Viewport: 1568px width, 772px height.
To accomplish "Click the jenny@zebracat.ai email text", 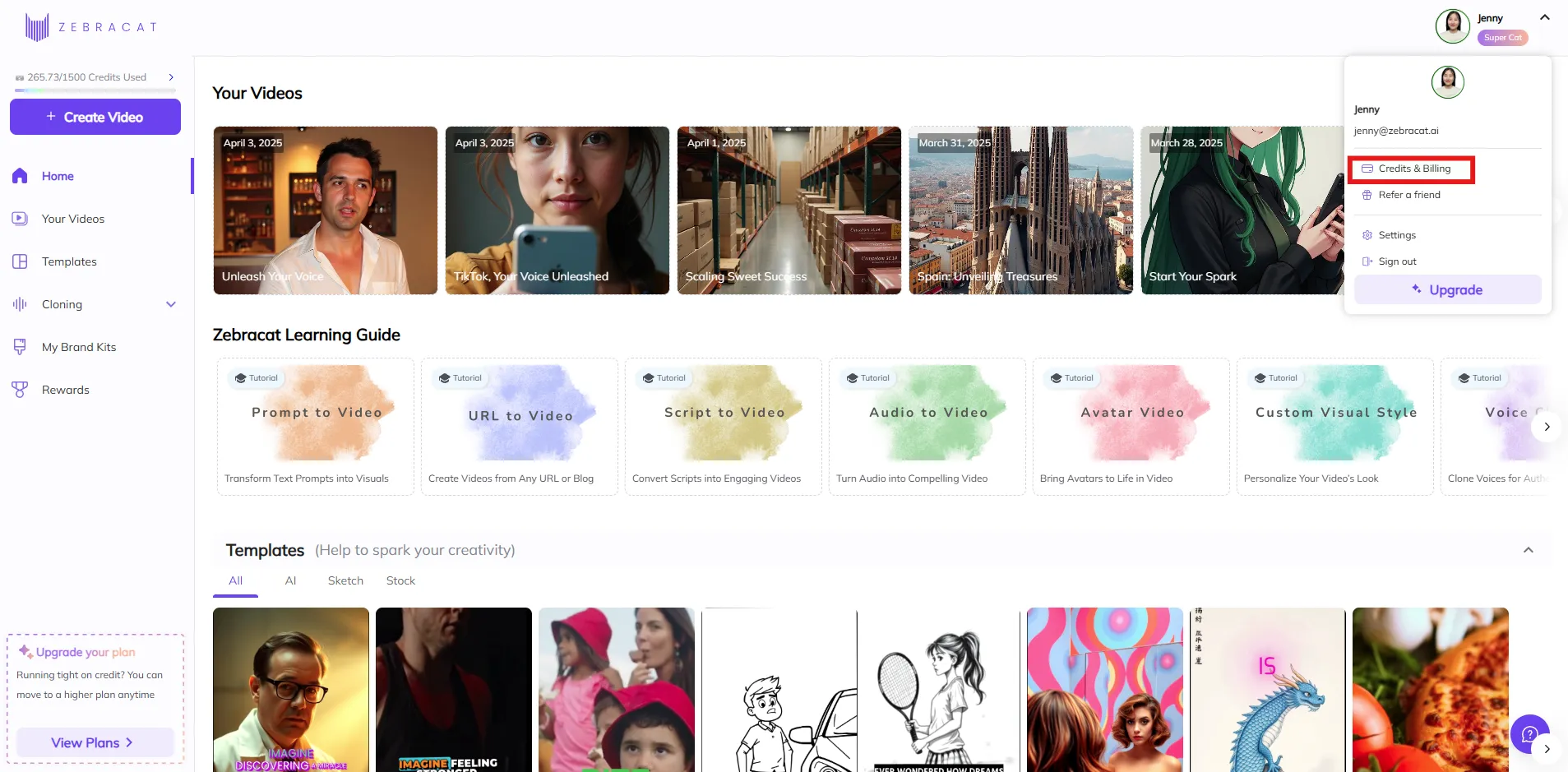I will 1396,131.
